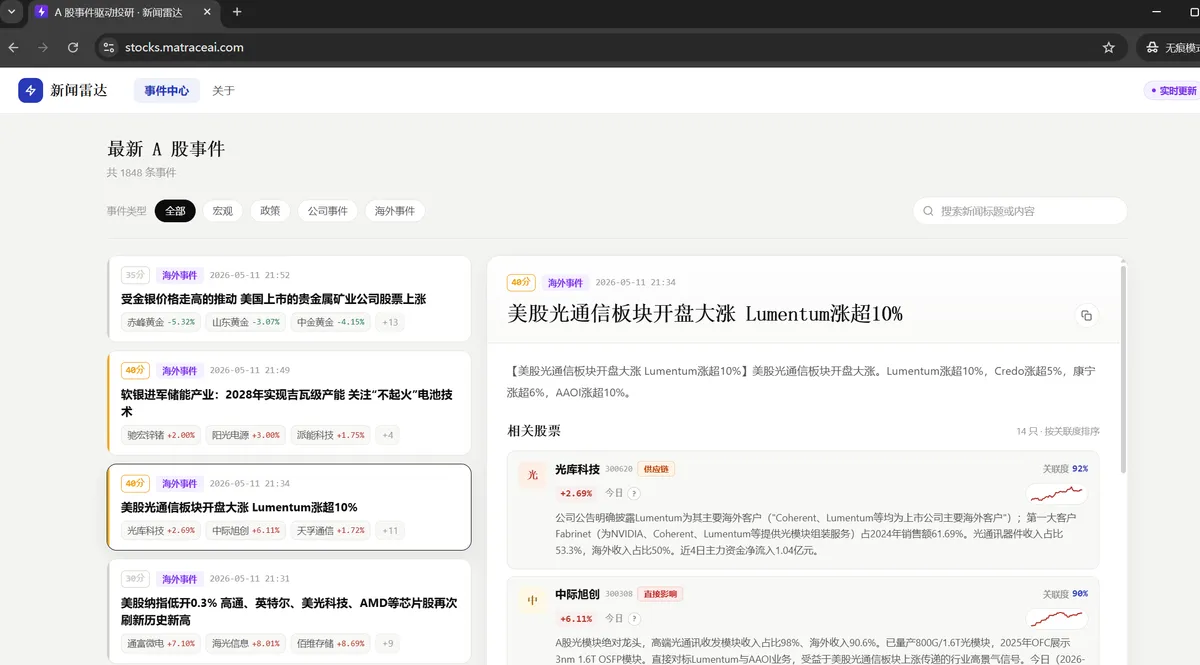
Task: Click the question mark next to 光库科技 今日
Action: pyautogui.click(x=634, y=493)
